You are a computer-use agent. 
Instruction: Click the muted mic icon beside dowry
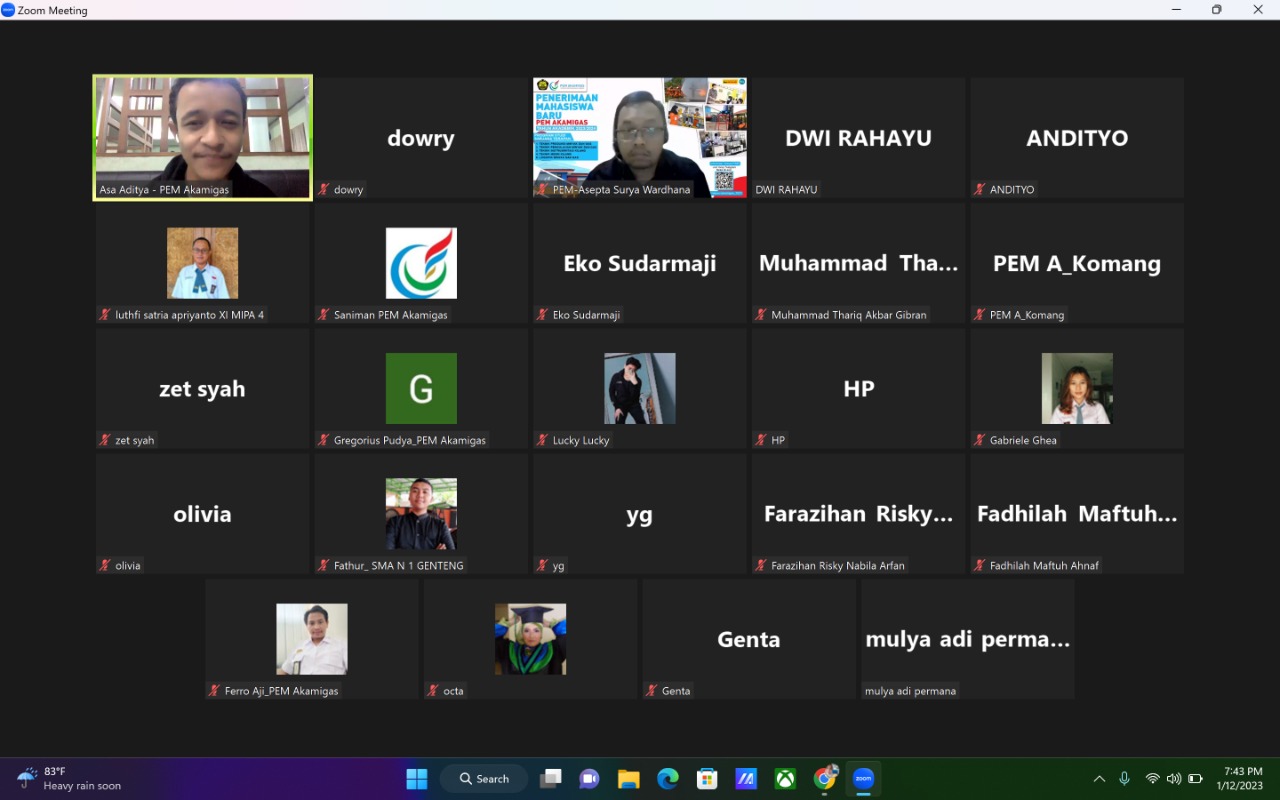tap(324, 189)
